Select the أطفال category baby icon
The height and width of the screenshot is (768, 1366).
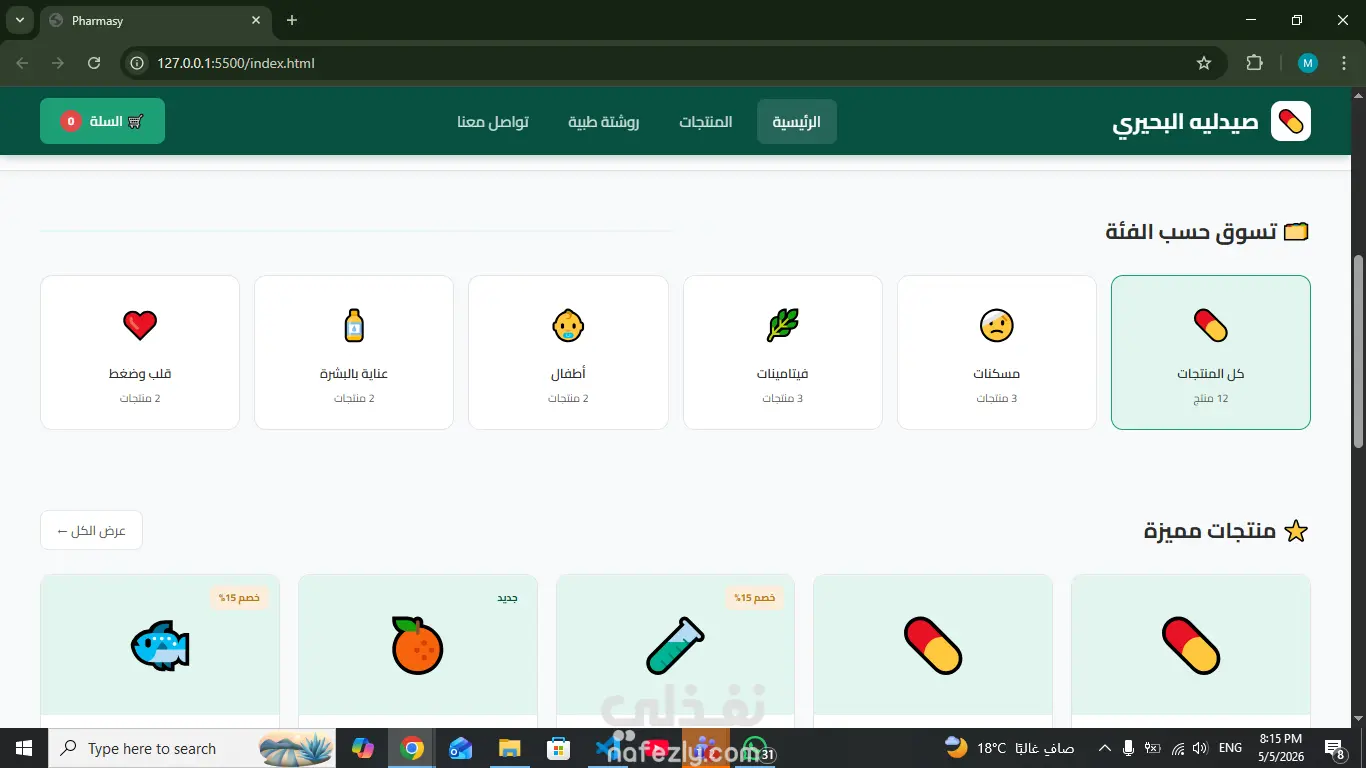coord(568,325)
